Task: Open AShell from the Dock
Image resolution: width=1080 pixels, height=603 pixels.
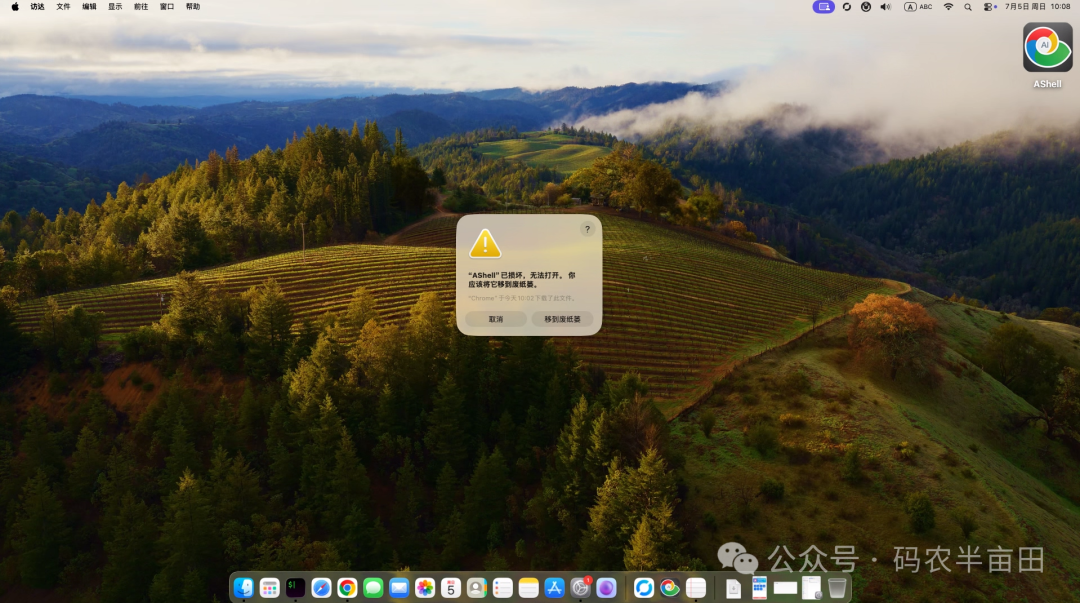Action: (669, 588)
